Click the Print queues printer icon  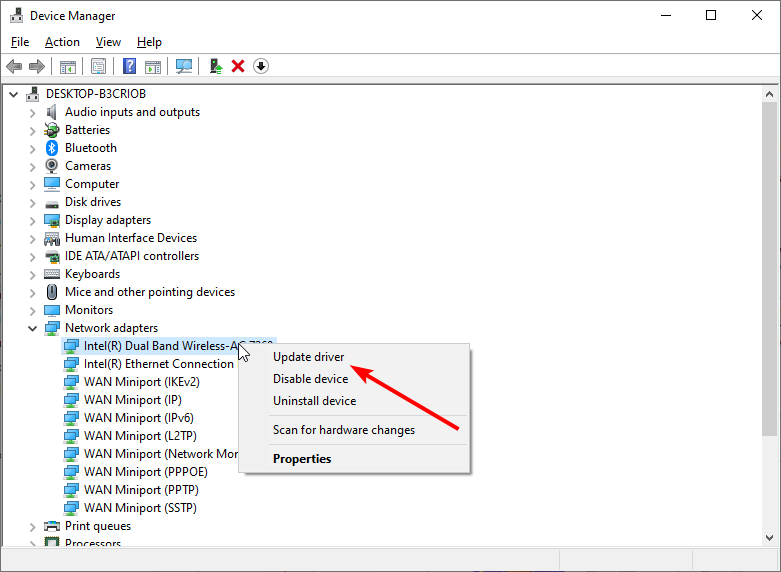click(x=52, y=526)
